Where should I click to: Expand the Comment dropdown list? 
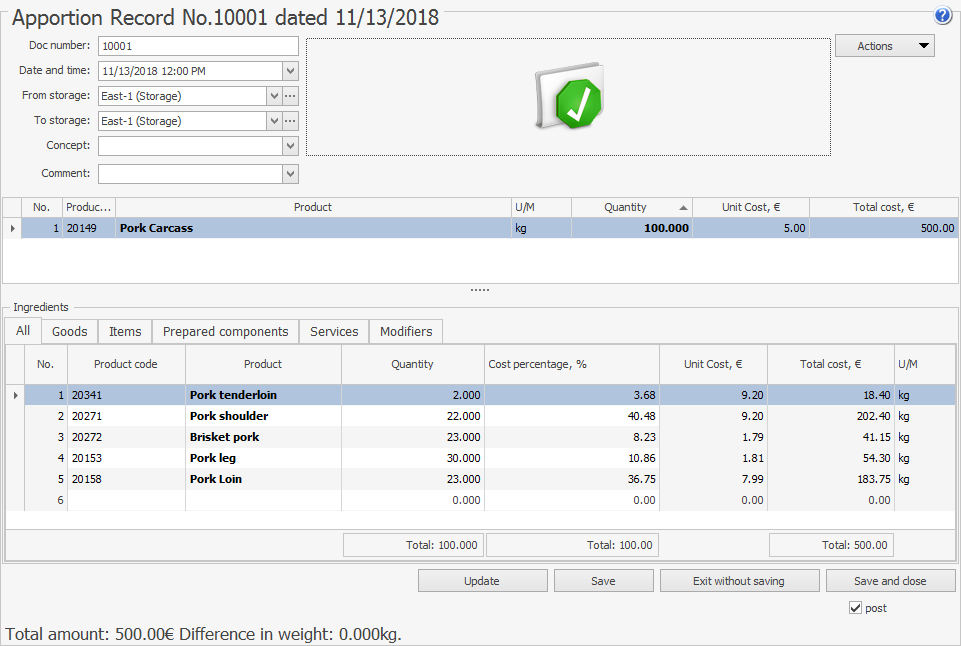290,174
